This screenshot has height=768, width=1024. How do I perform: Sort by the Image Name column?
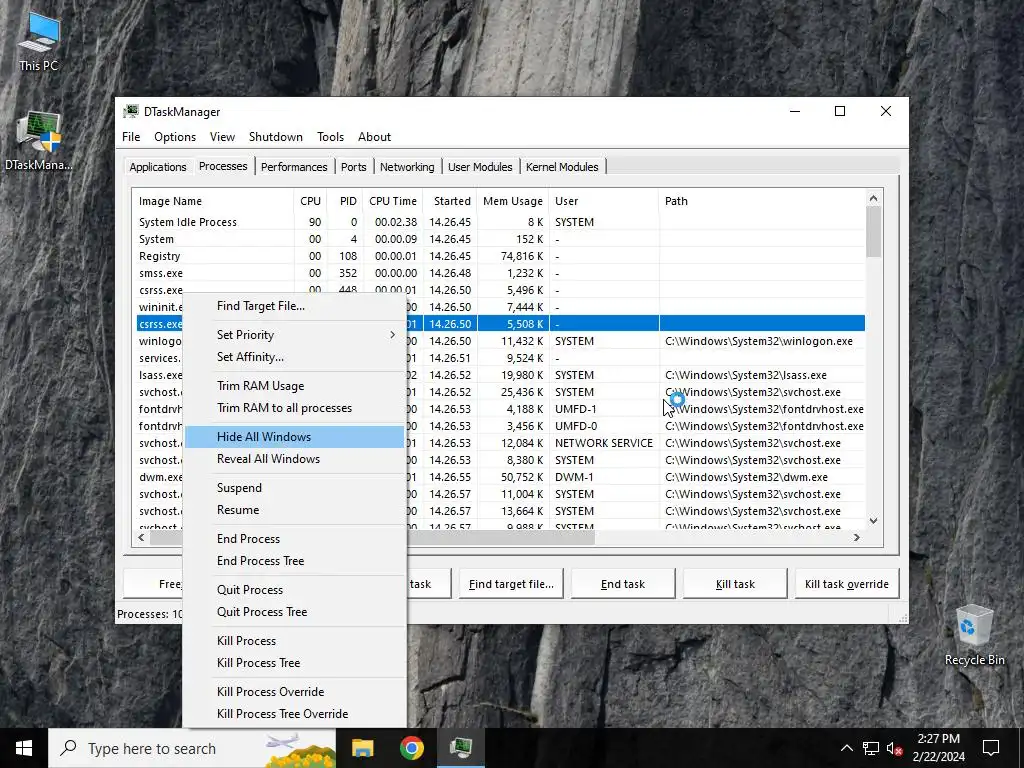tap(213, 201)
